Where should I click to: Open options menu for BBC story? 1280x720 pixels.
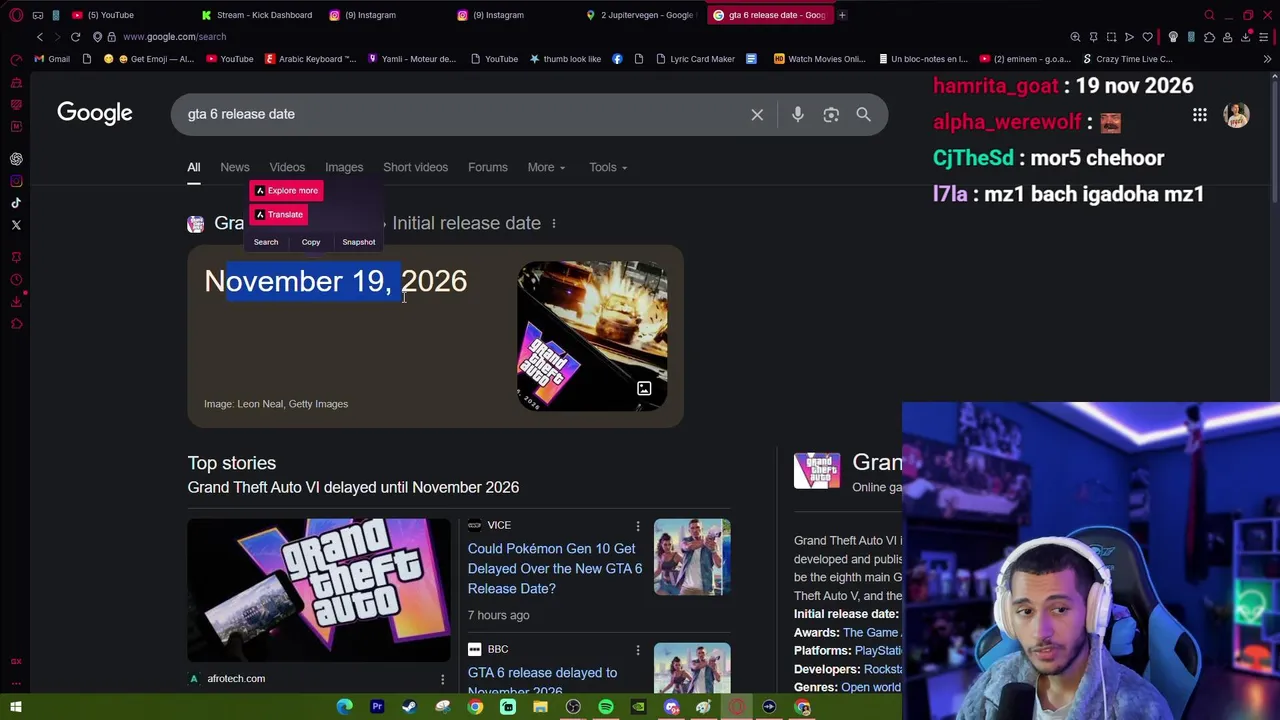[637, 650]
